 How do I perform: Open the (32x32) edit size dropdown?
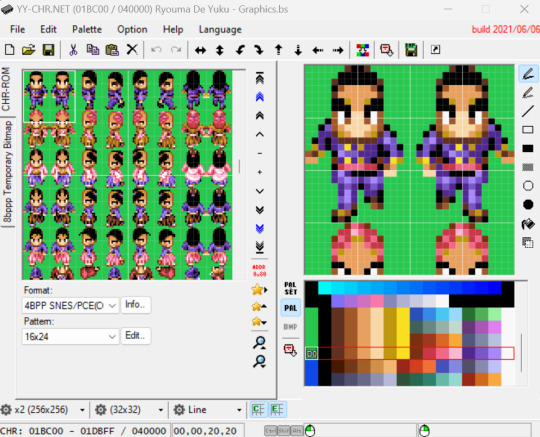coord(129,410)
